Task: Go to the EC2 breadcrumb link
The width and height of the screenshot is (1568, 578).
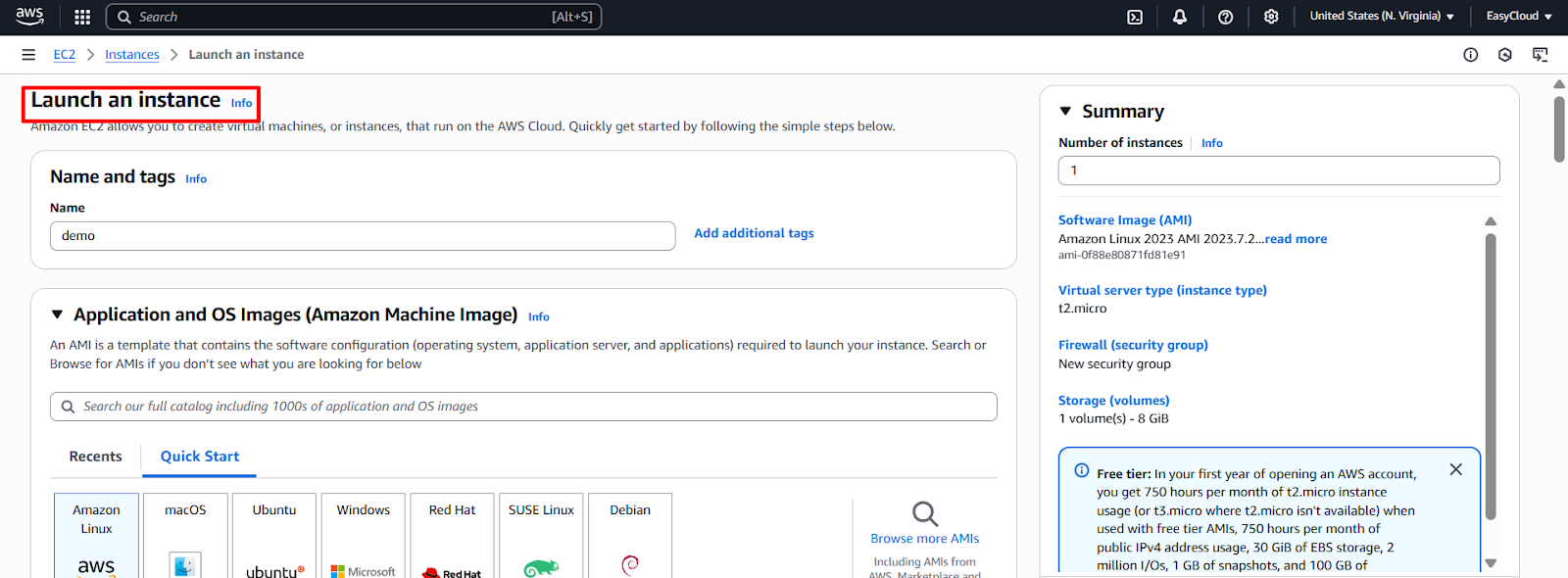Action: (x=65, y=55)
